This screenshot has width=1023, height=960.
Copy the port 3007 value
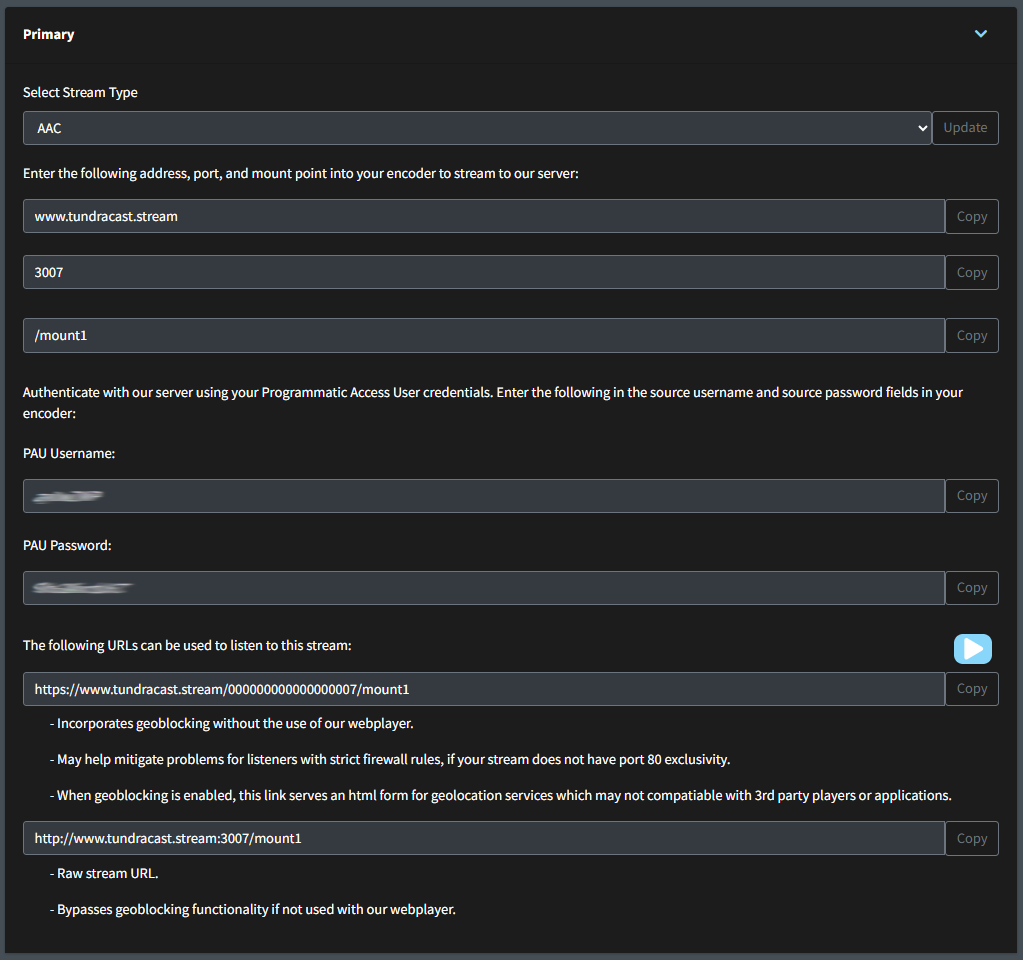[x=971, y=272]
